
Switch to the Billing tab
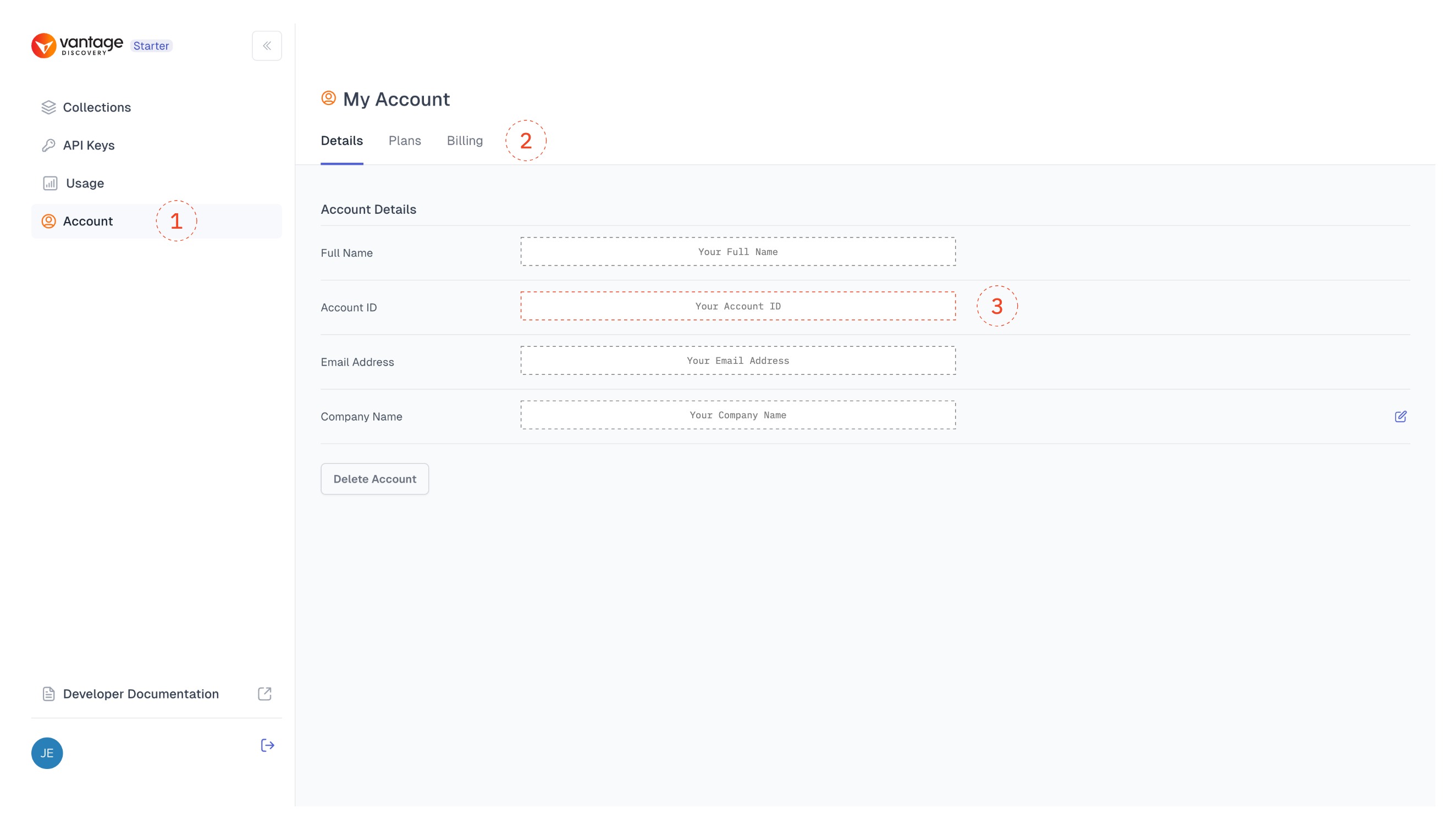pyautogui.click(x=464, y=140)
